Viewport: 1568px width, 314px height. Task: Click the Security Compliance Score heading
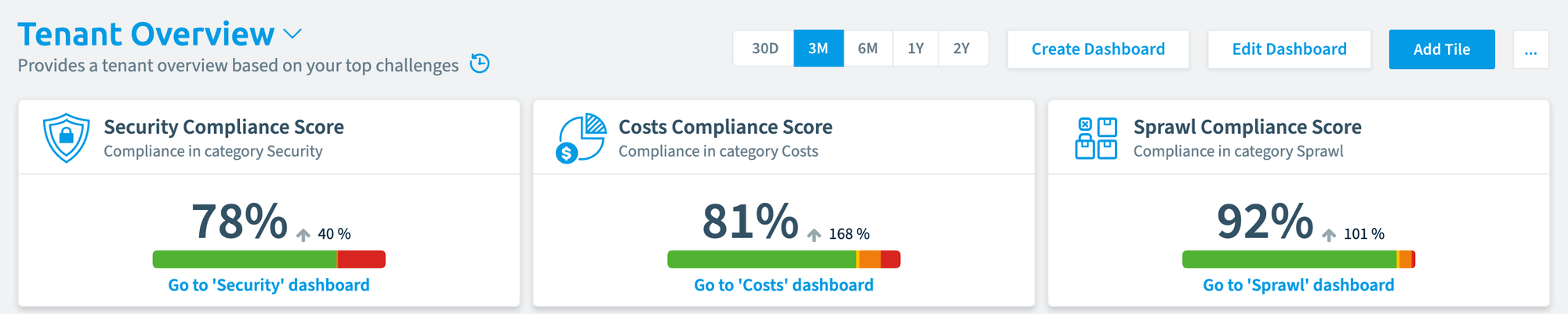point(223,127)
